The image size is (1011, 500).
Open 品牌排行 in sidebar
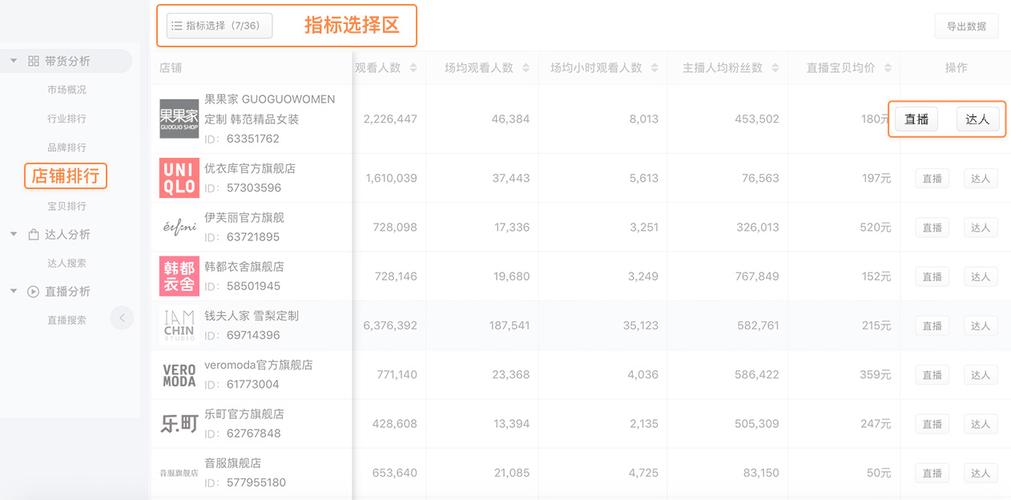tap(66, 148)
